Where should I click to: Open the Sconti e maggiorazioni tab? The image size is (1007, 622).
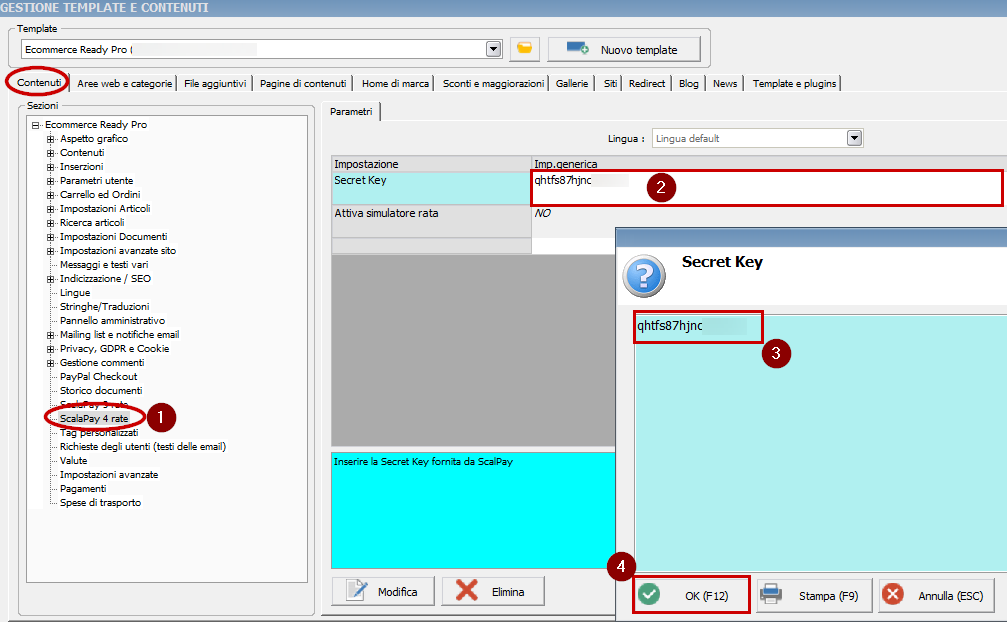pos(493,83)
